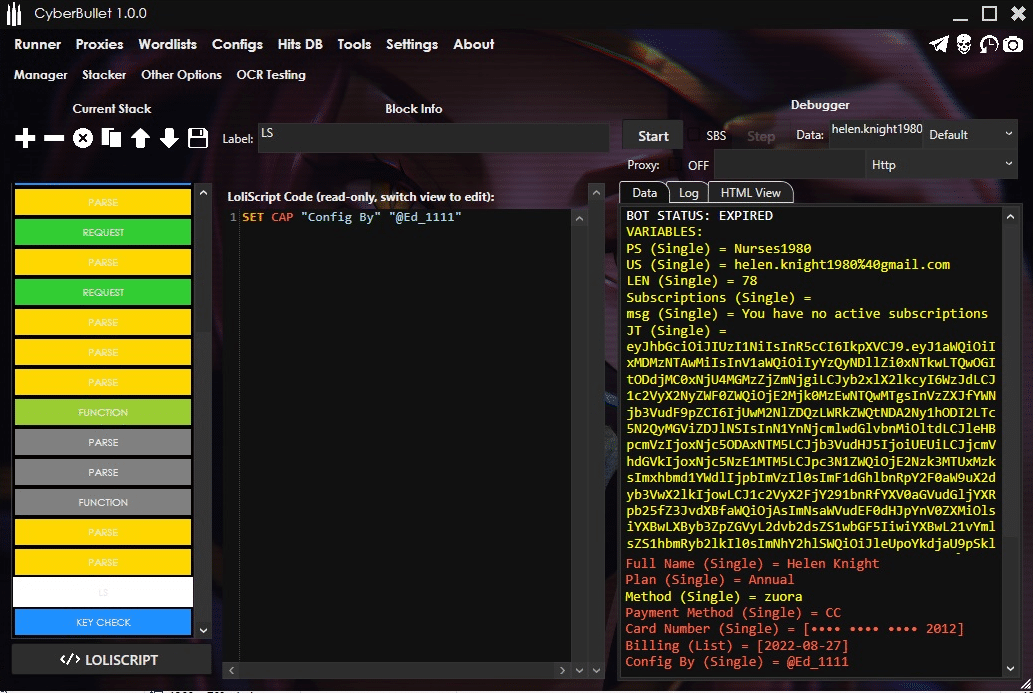
Task: Toggle the Proxy OFF checkbox
Action: (675, 165)
